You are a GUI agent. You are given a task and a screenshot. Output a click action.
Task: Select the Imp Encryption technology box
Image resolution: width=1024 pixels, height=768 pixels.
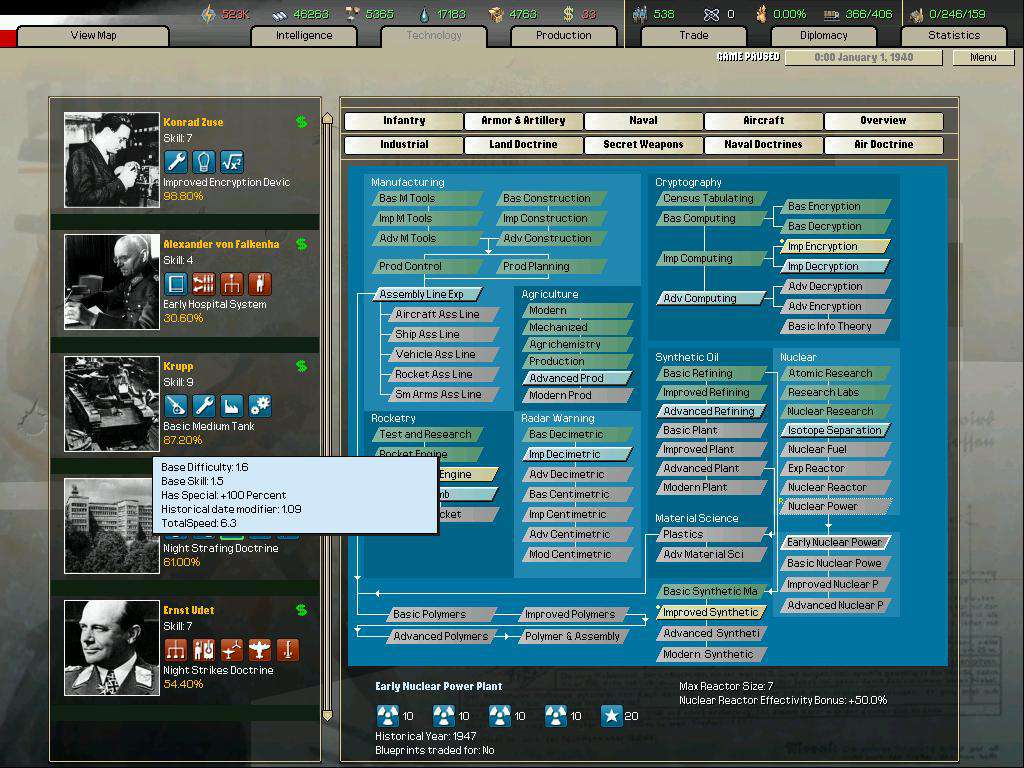(834, 246)
